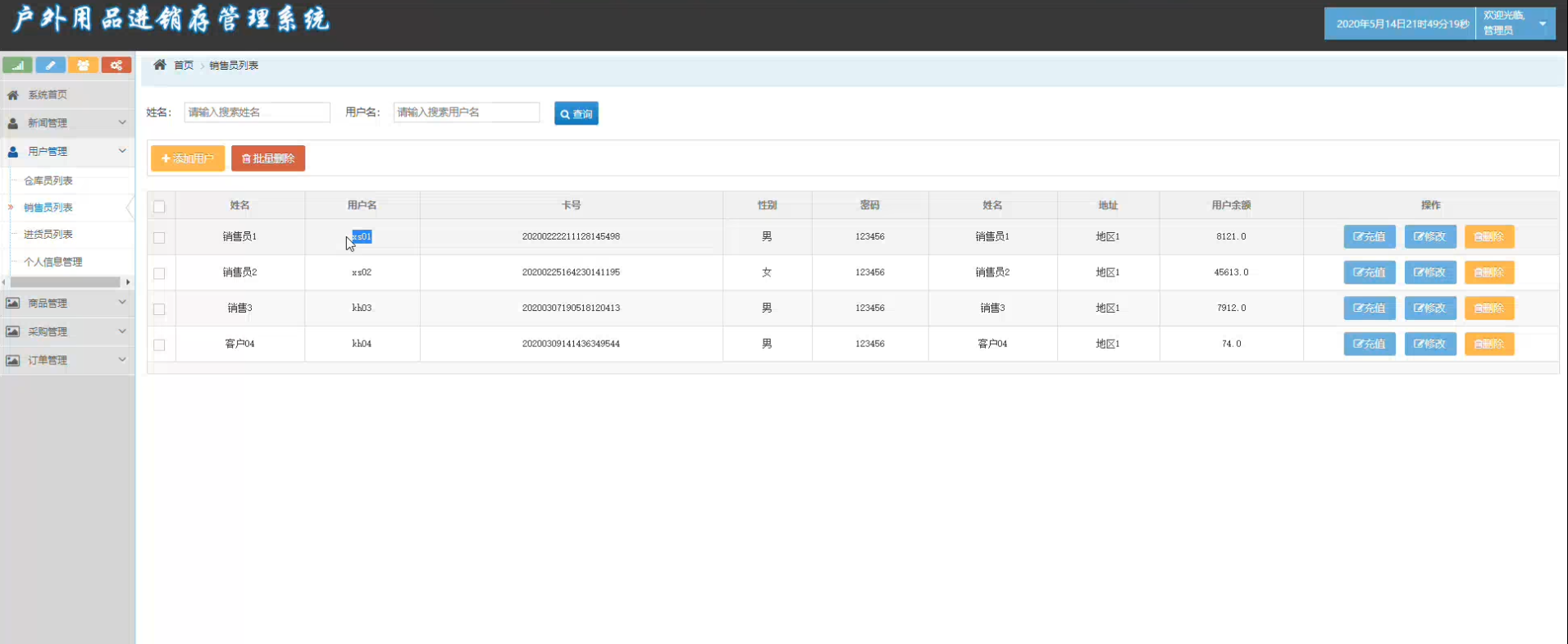
Task: Click the 用户余额 column header
Action: click(1231, 205)
